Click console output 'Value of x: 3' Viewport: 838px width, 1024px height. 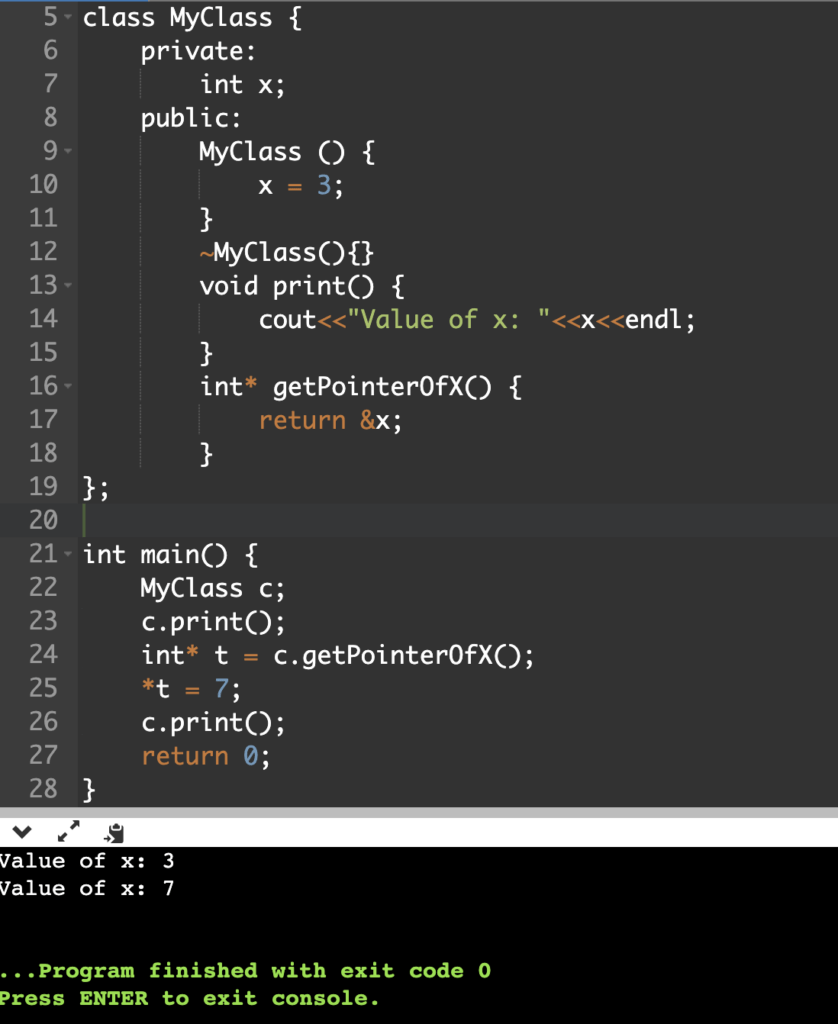(87, 861)
